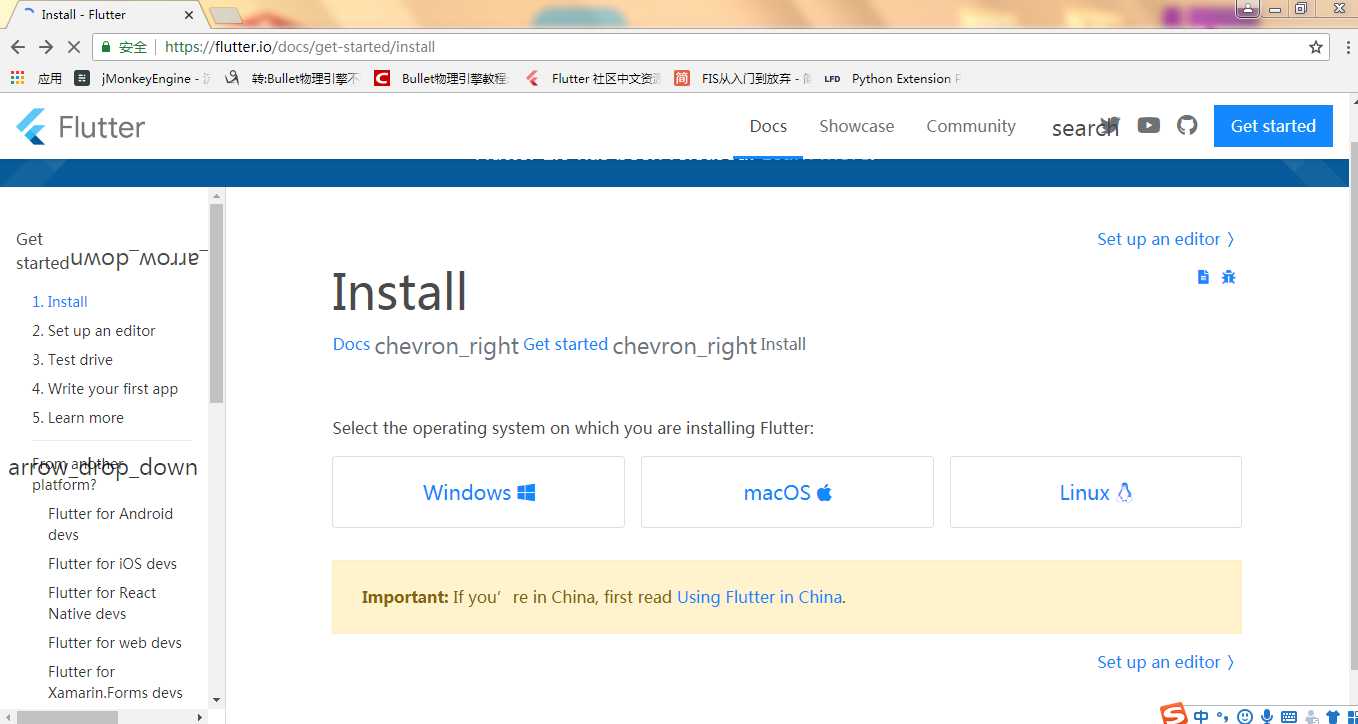Image resolution: width=1358 pixels, height=724 pixels.
Task: Open jMonkeyEngine bookmark
Action: pyautogui.click(x=143, y=78)
